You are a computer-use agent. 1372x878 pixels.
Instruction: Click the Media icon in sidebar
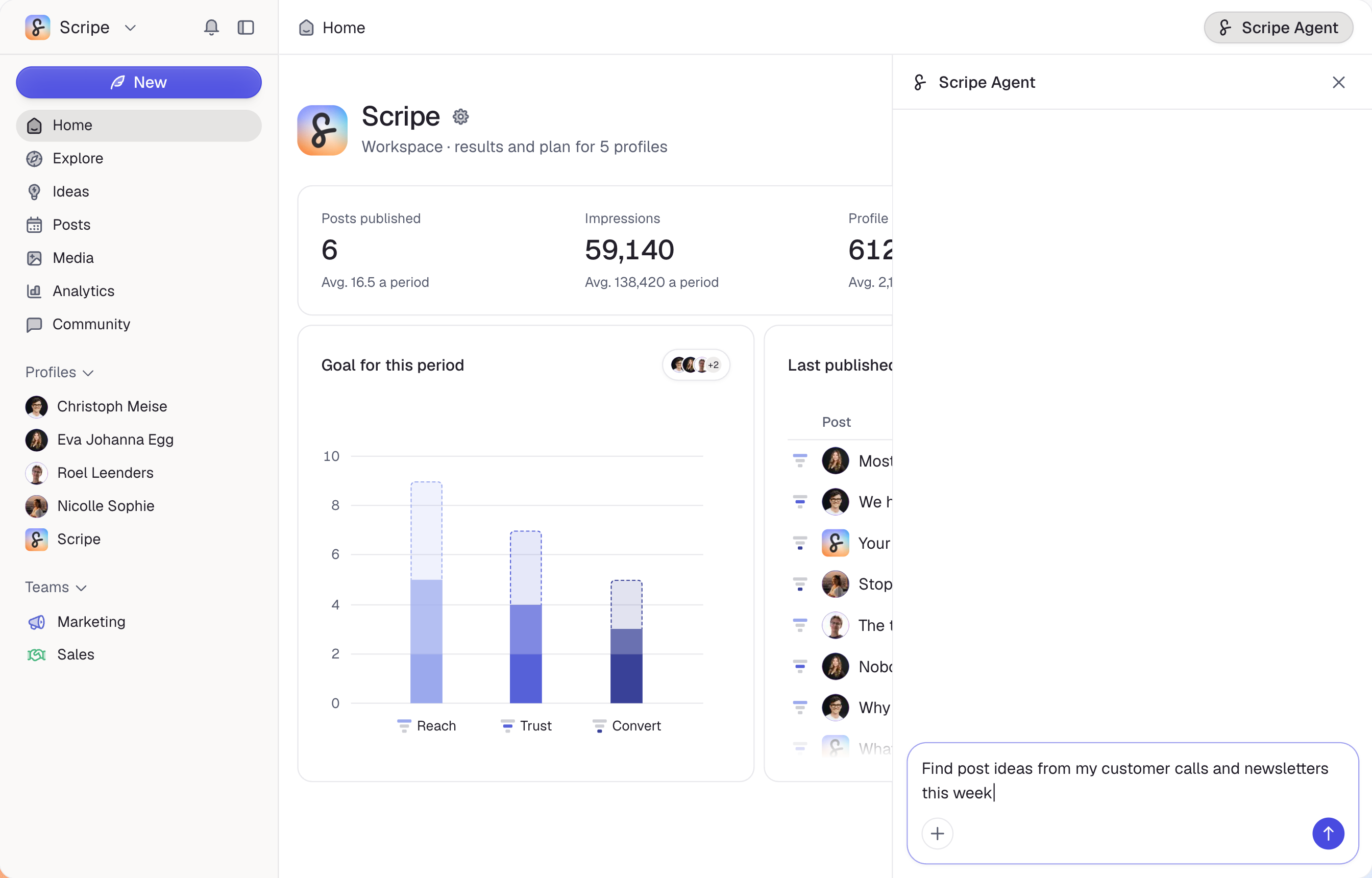point(34,258)
